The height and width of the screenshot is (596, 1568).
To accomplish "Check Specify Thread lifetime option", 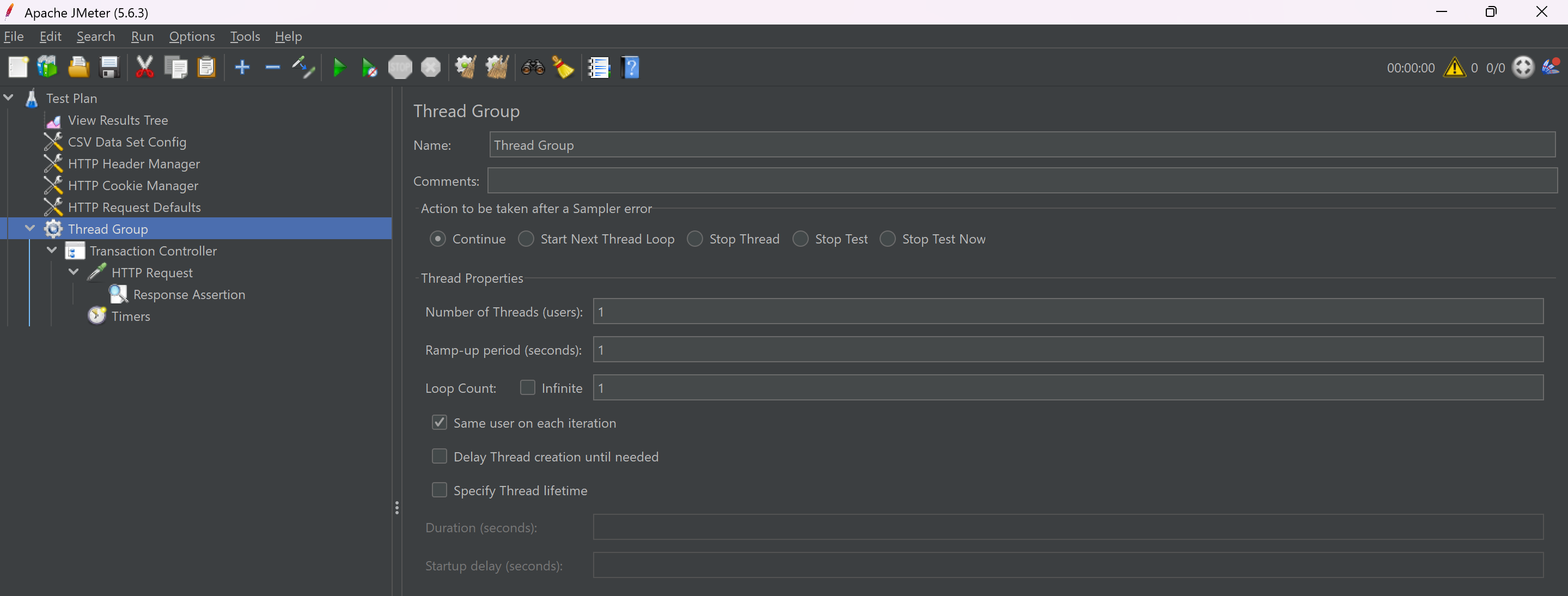I will [439, 490].
